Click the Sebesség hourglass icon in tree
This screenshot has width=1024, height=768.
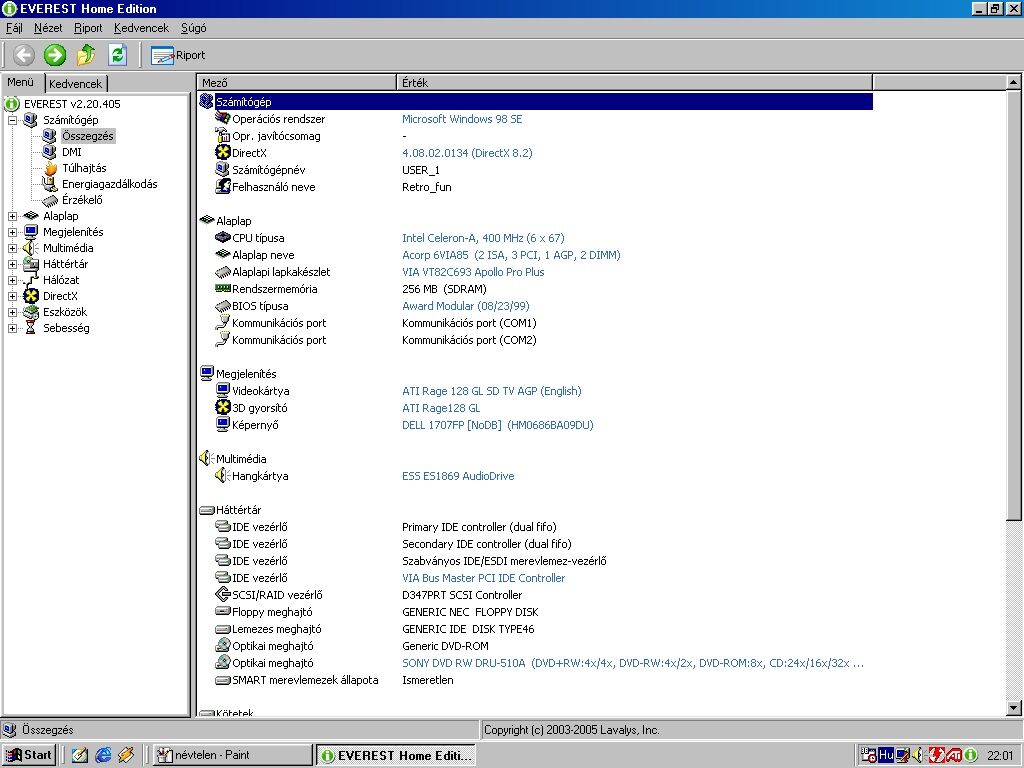pyautogui.click(x=31, y=328)
